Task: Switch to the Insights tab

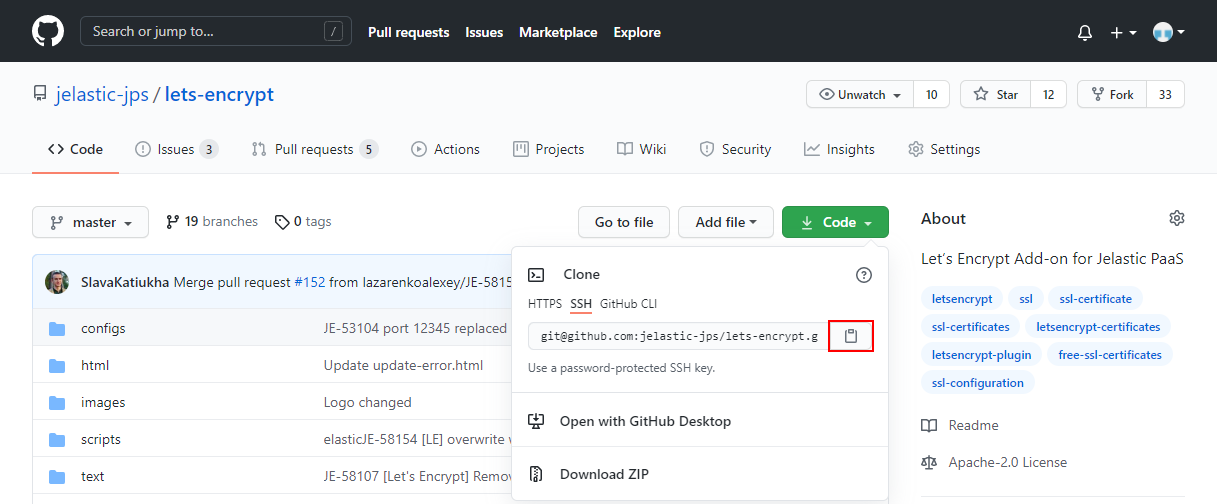Action: pos(839,149)
